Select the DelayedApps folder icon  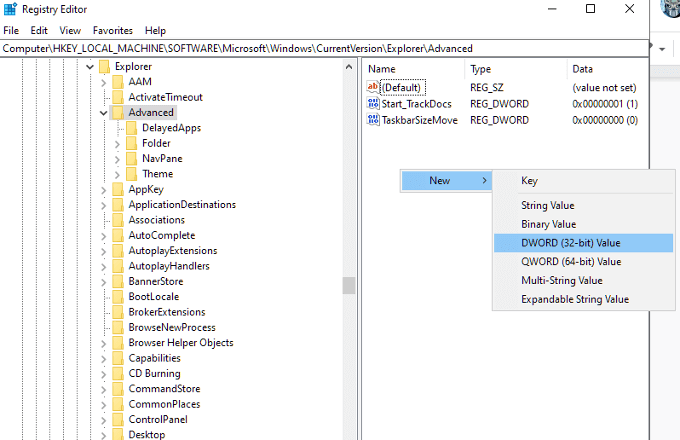pyautogui.click(x=131, y=128)
